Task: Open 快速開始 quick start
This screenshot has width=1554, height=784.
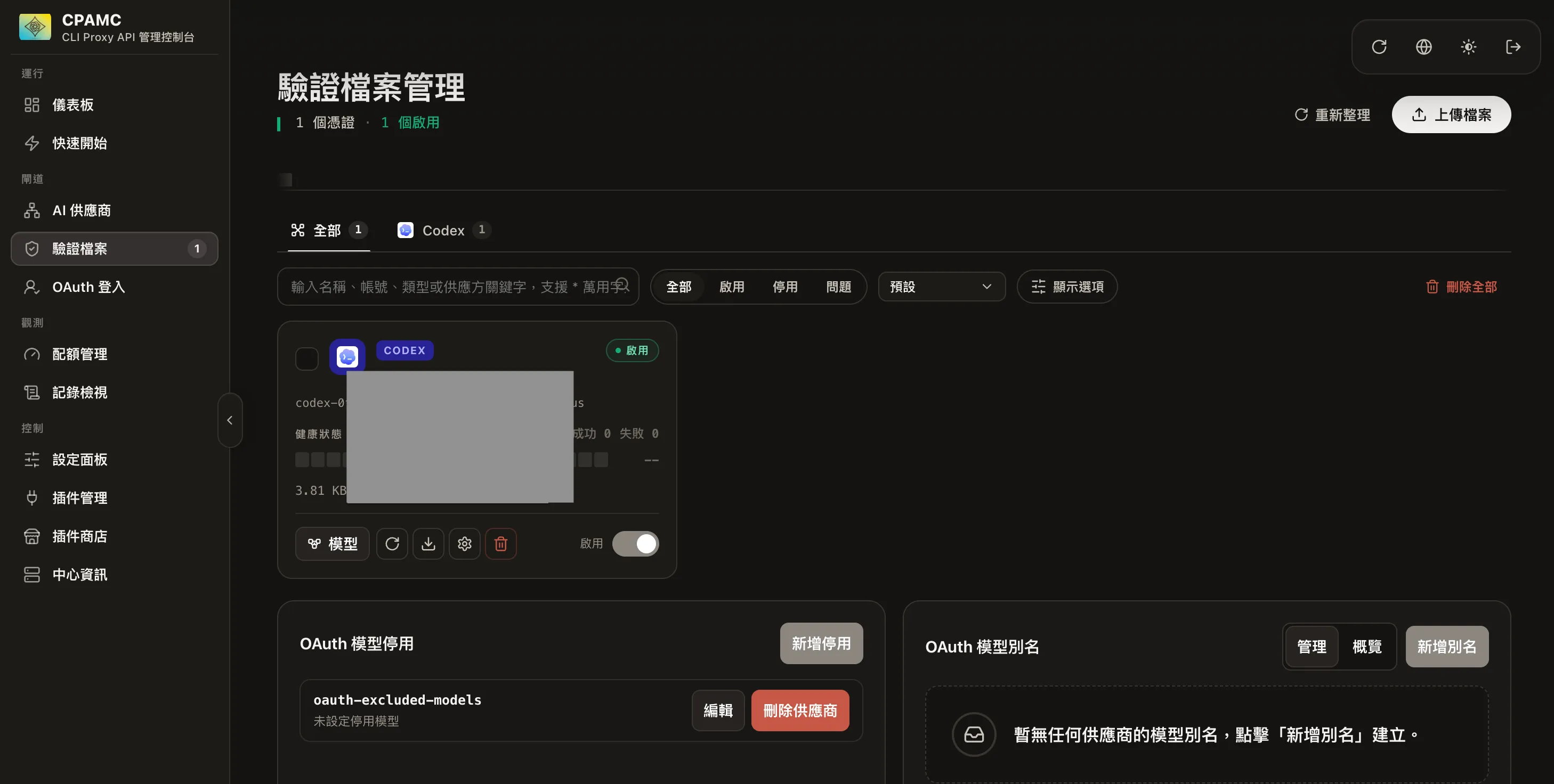Action: point(115,143)
